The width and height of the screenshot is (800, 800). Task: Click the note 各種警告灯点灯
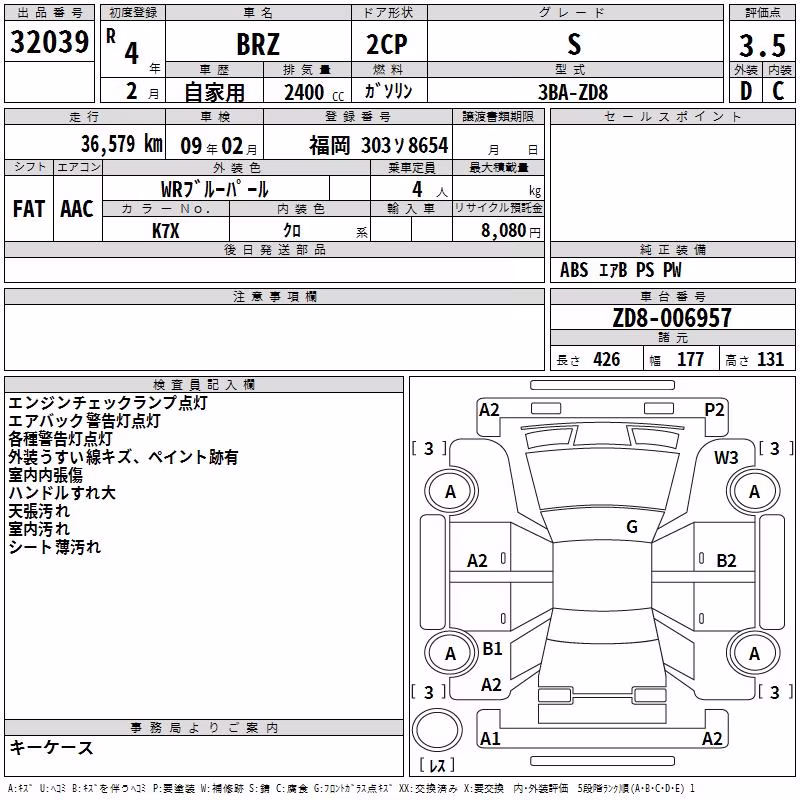click(60, 439)
